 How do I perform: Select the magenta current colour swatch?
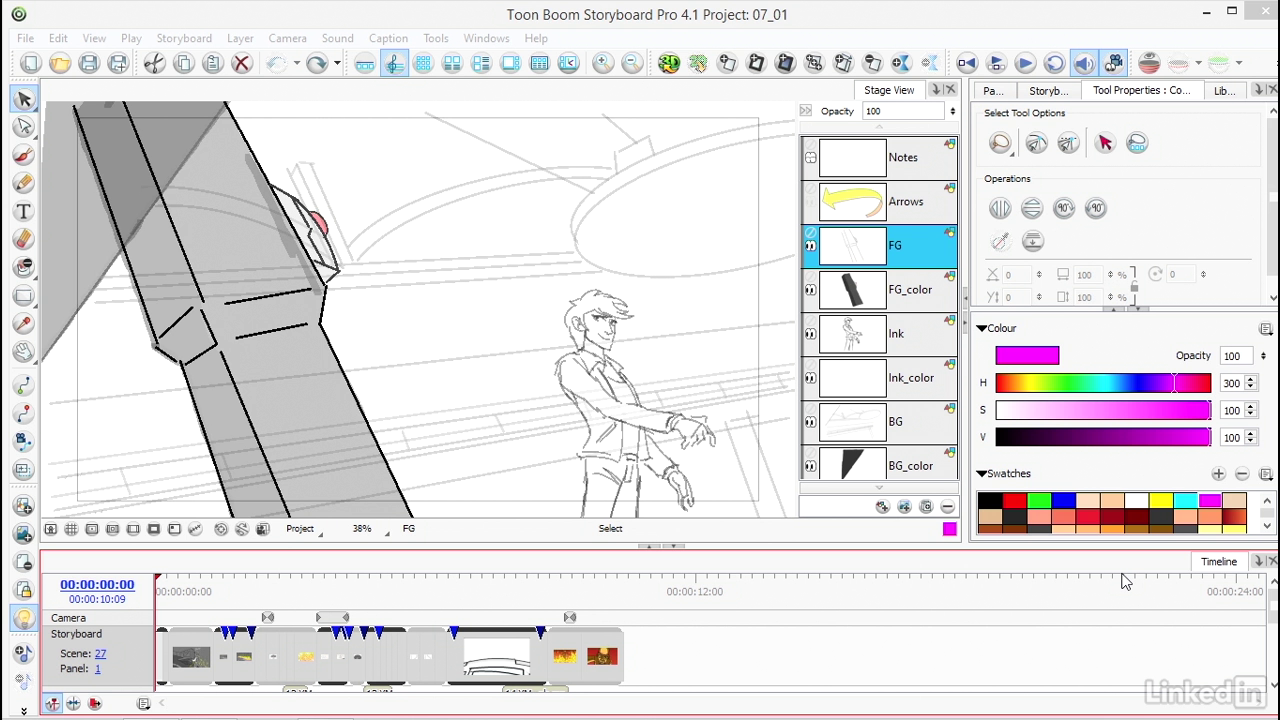tap(1027, 355)
